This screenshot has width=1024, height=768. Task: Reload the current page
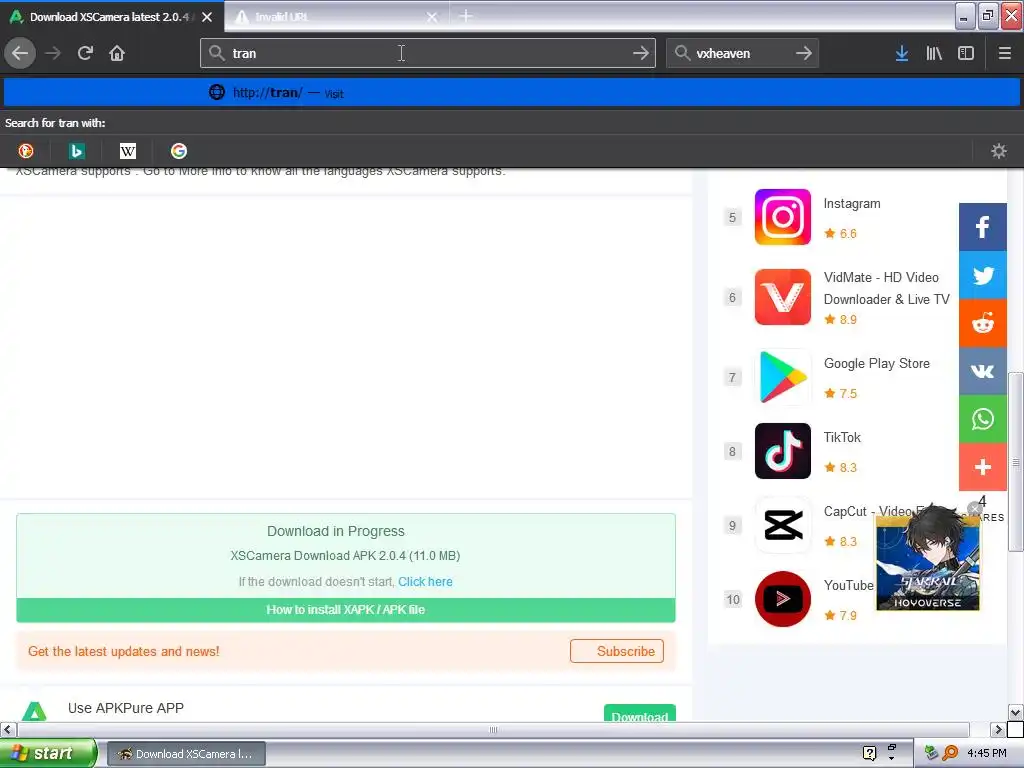[85, 53]
